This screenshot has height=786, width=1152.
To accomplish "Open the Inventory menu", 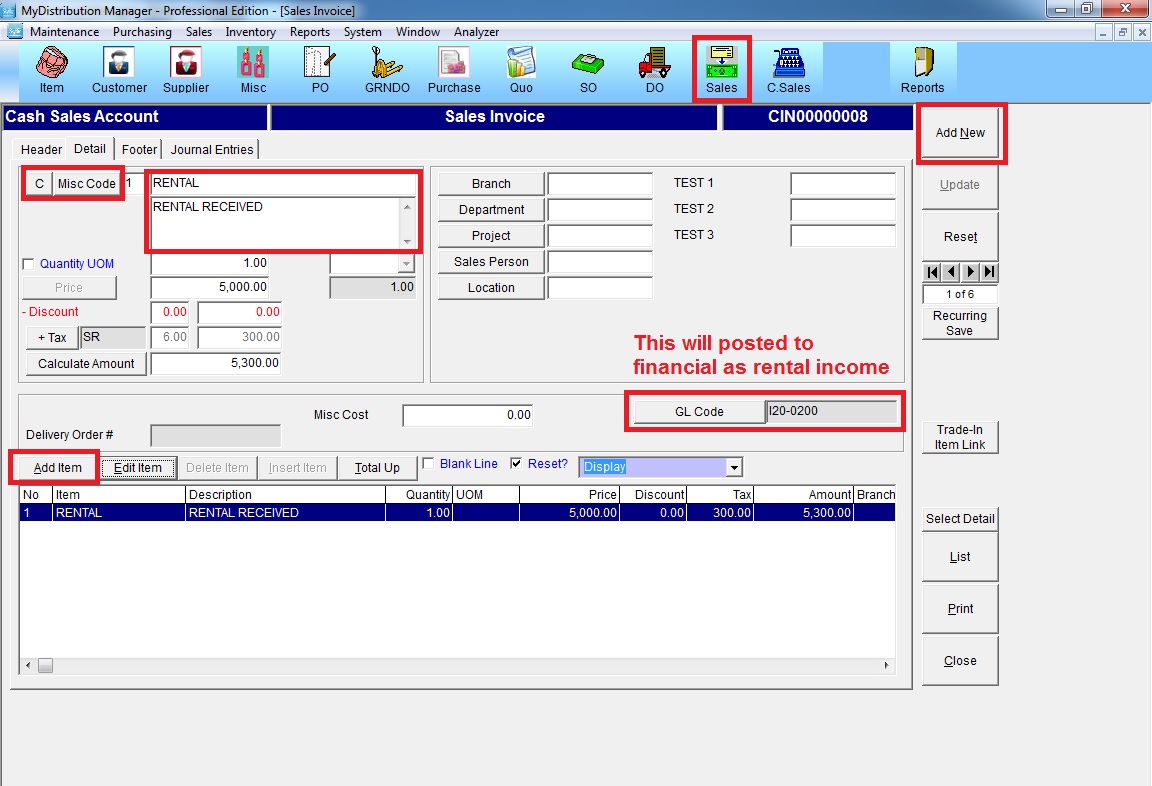I will point(250,32).
